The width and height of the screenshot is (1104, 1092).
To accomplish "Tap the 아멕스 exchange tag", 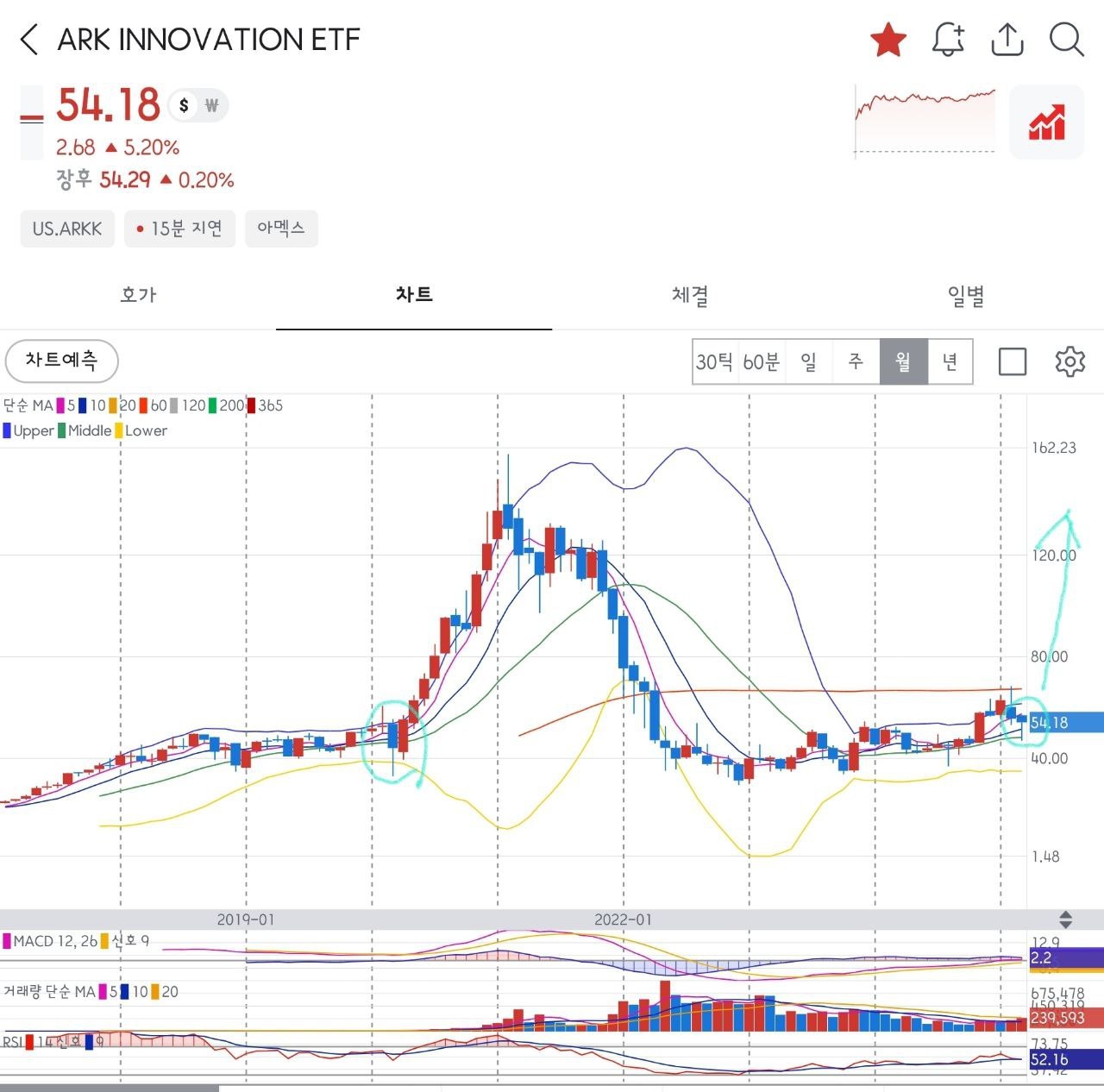I will coord(281,229).
